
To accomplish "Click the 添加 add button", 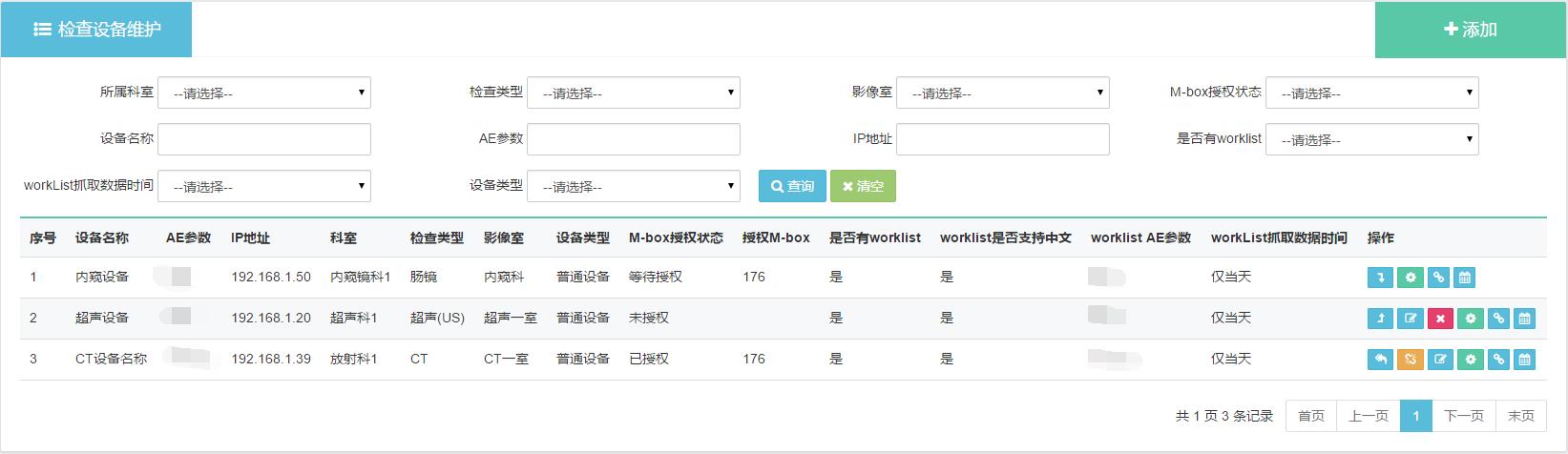I will [x=1471, y=30].
